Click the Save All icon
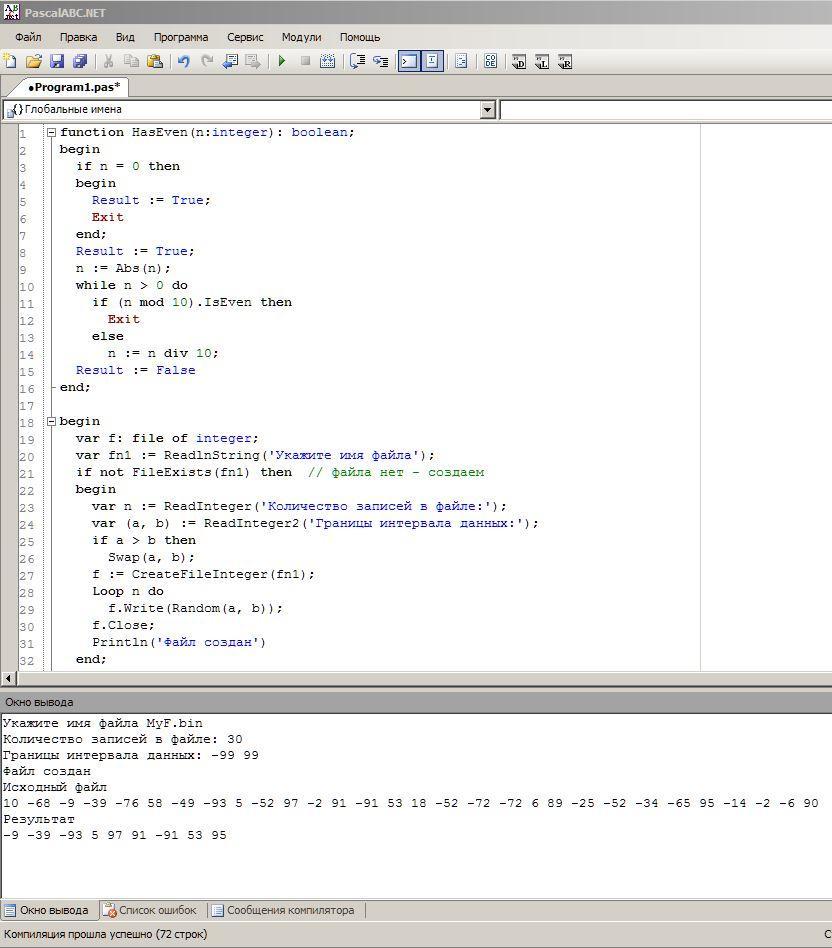This screenshot has height=948, width=832. 80,61
